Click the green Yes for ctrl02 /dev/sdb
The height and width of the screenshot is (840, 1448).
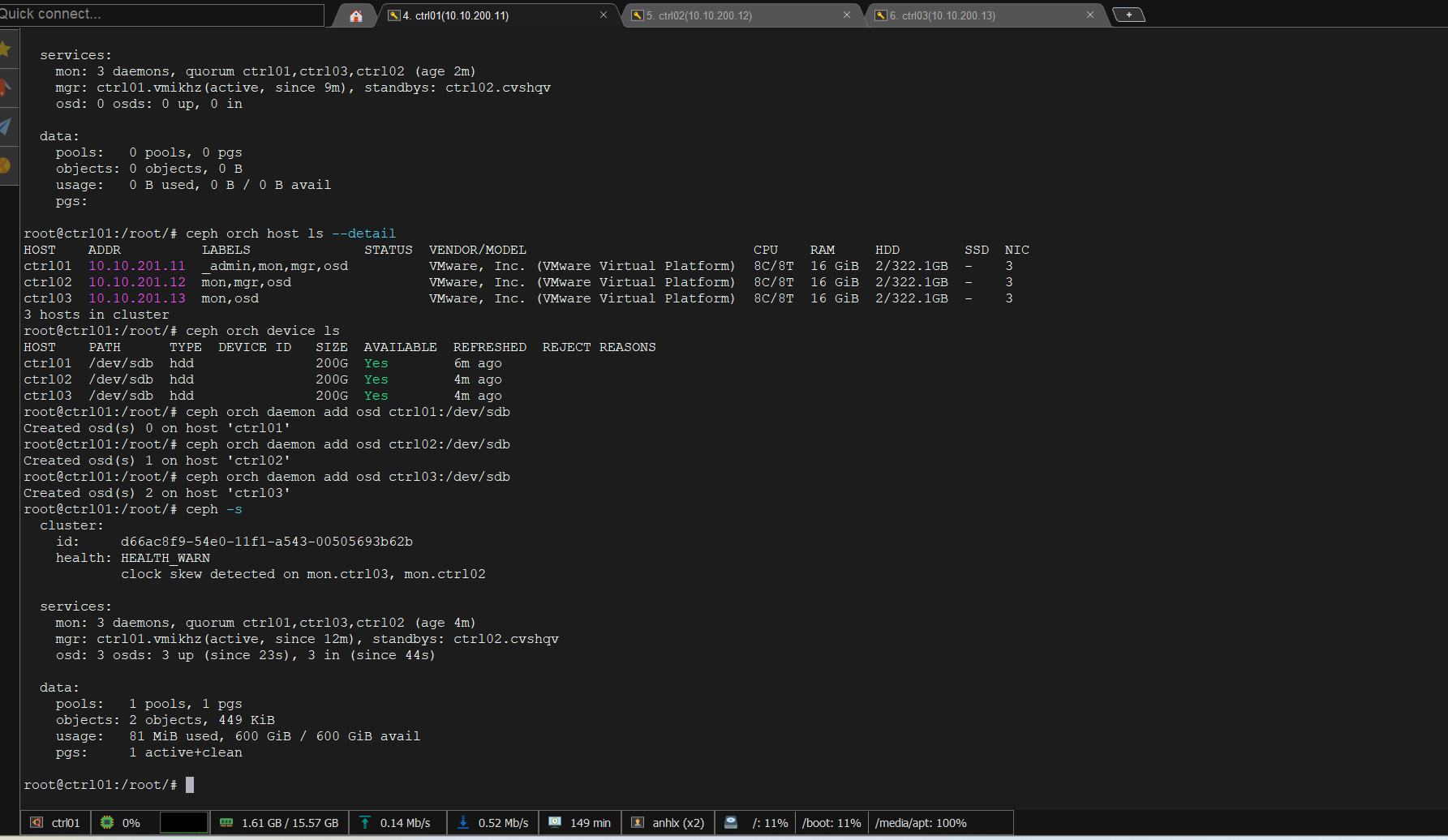376,379
